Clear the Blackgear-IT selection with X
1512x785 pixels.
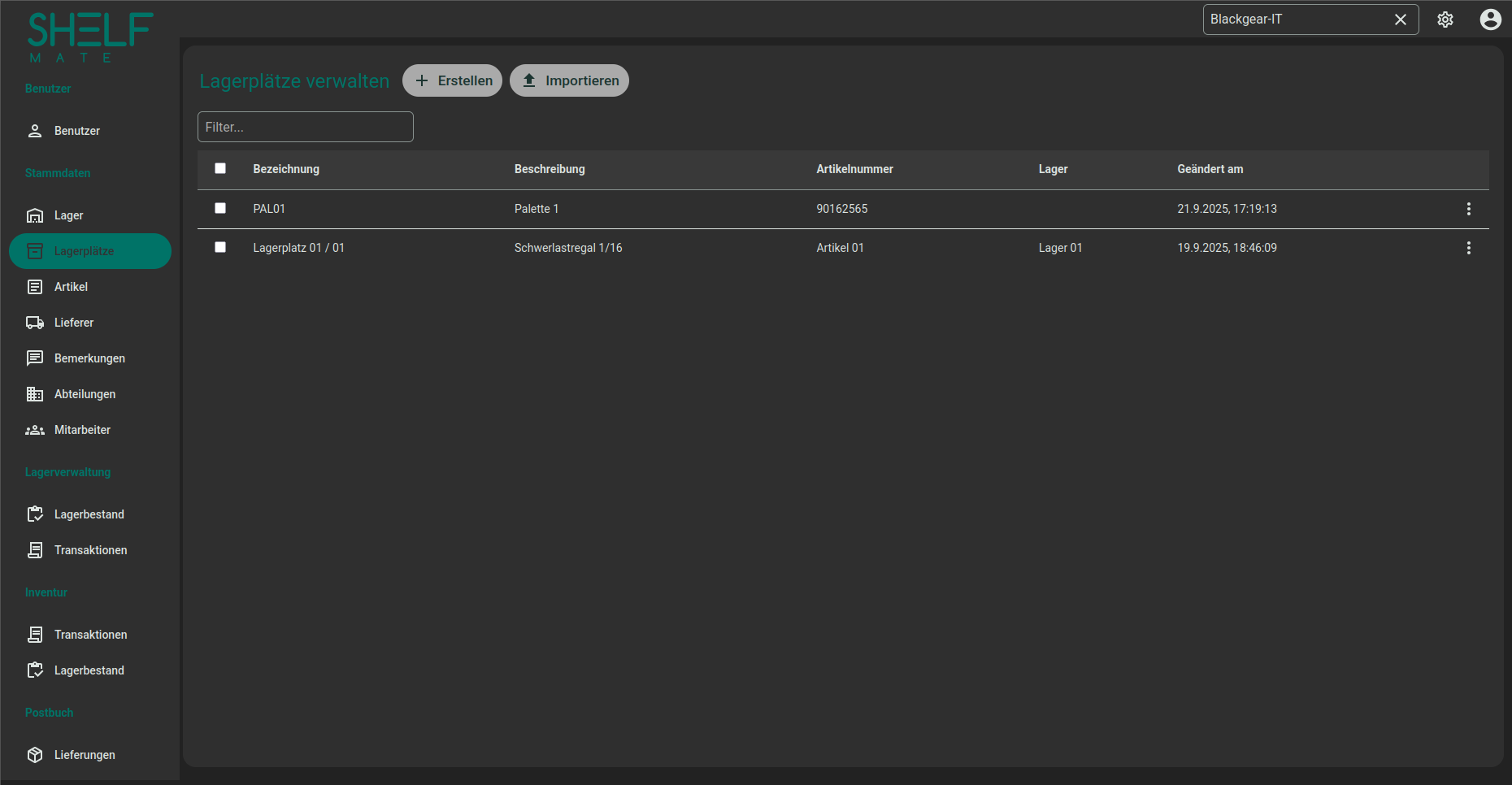point(1400,20)
